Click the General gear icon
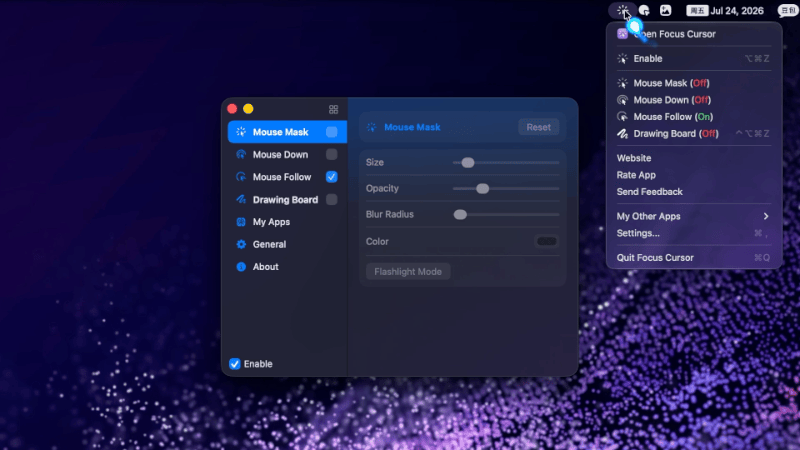Image resolution: width=800 pixels, height=450 pixels. coord(241,244)
